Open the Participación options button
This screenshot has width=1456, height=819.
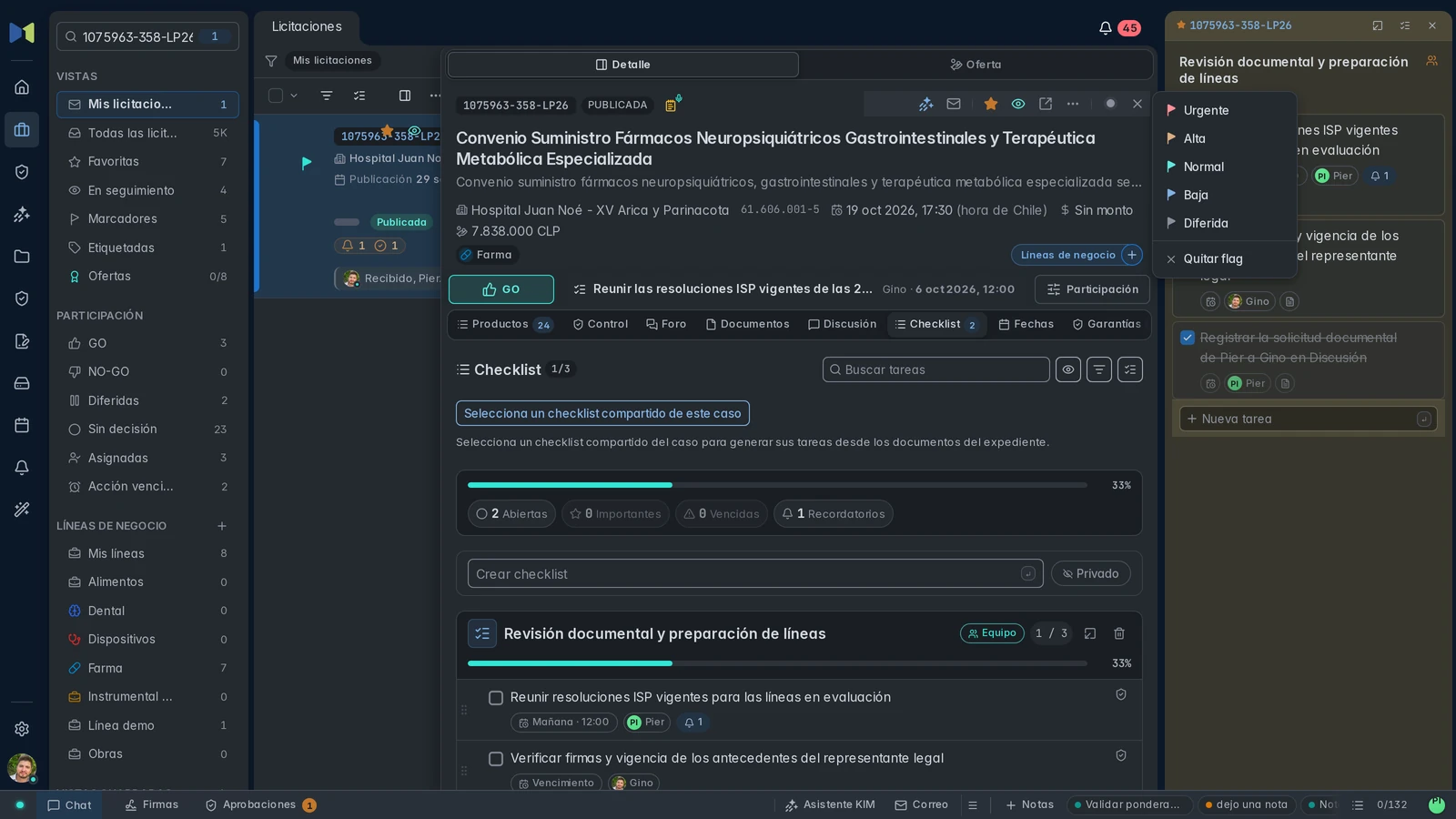click(1092, 289)
